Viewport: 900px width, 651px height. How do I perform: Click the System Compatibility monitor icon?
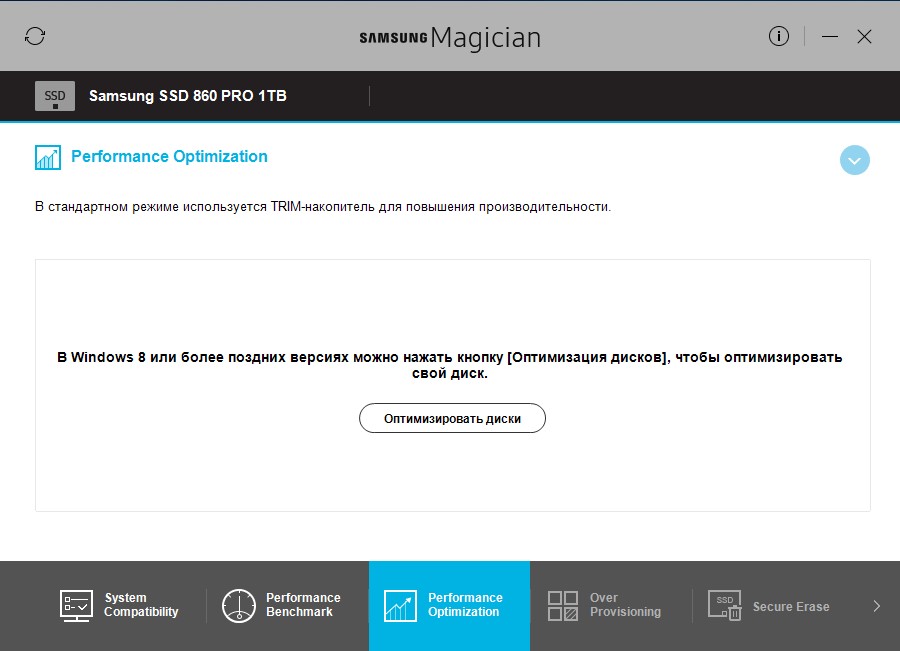(76, 606)
